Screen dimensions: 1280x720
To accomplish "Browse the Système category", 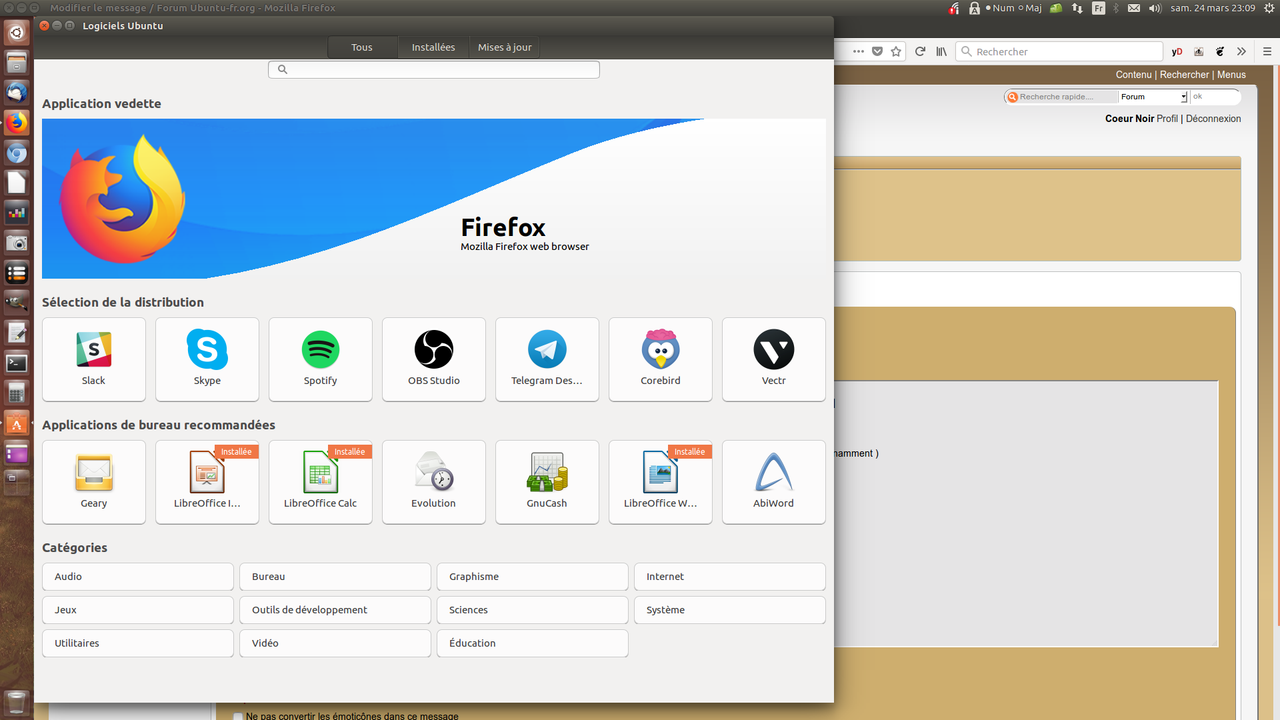I will (730, 610).
